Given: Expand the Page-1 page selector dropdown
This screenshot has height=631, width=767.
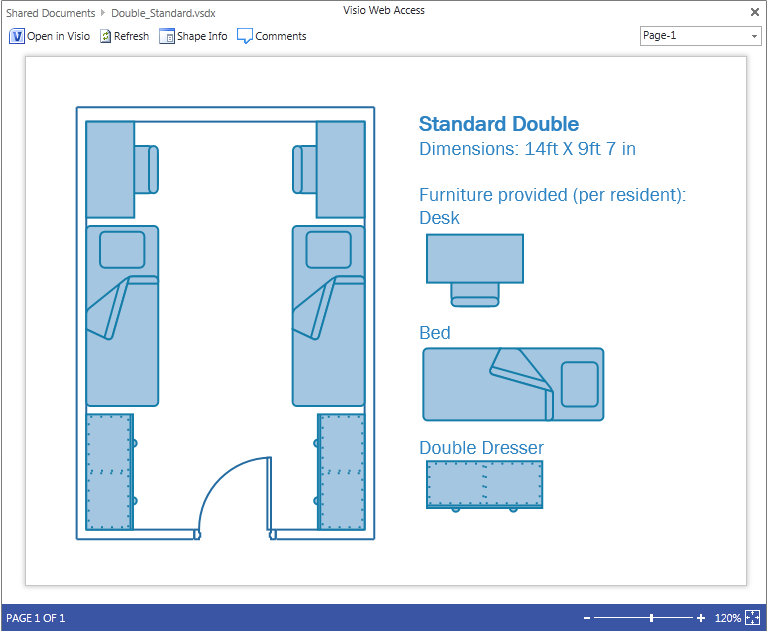Looking at the screenshot, I should 754,36.
